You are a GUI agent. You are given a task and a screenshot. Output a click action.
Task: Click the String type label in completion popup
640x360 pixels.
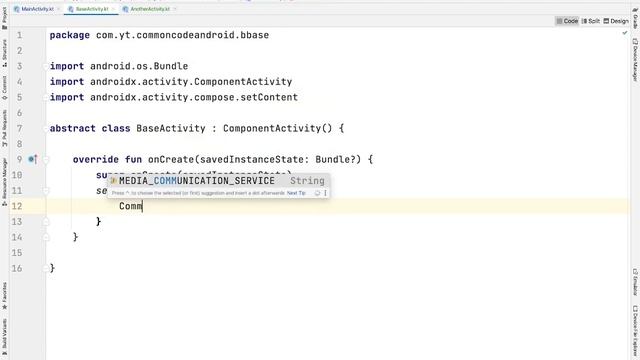coord(307,180)
